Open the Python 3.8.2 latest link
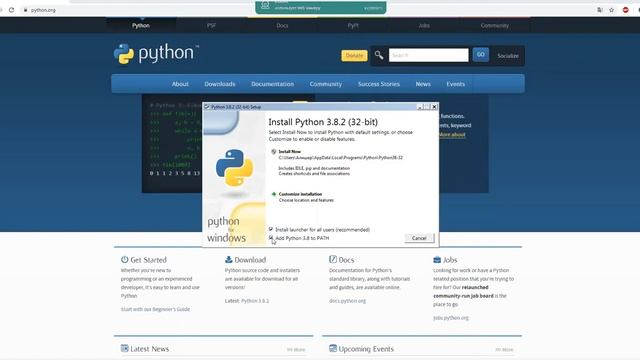Viewport: 640px width, 360px height. (x=255, y=301)
